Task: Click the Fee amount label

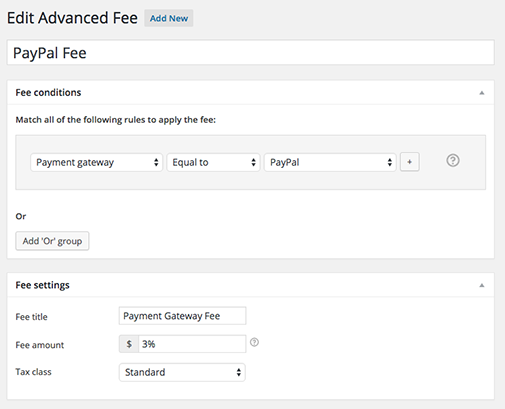Action: (40, 345)
